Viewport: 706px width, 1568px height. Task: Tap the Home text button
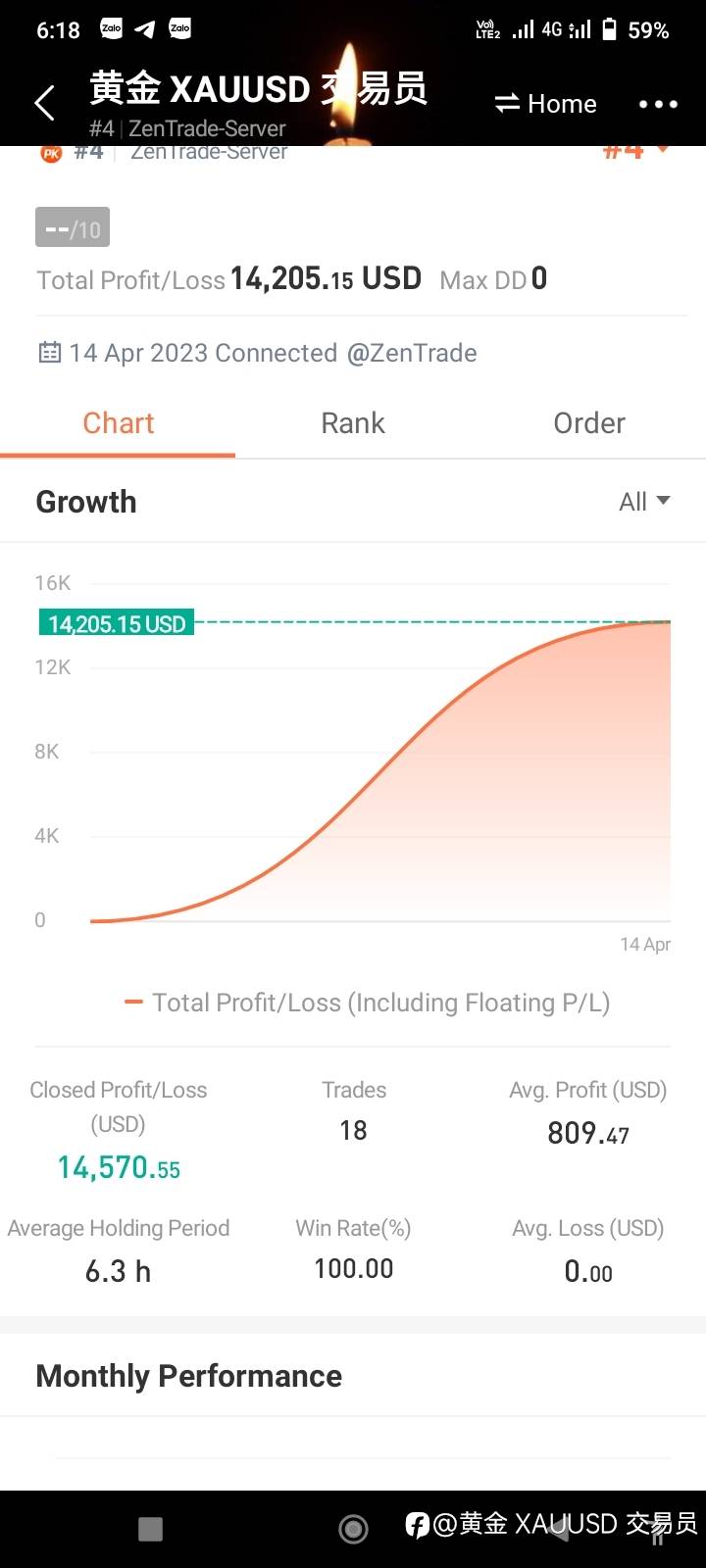(562, 104)
